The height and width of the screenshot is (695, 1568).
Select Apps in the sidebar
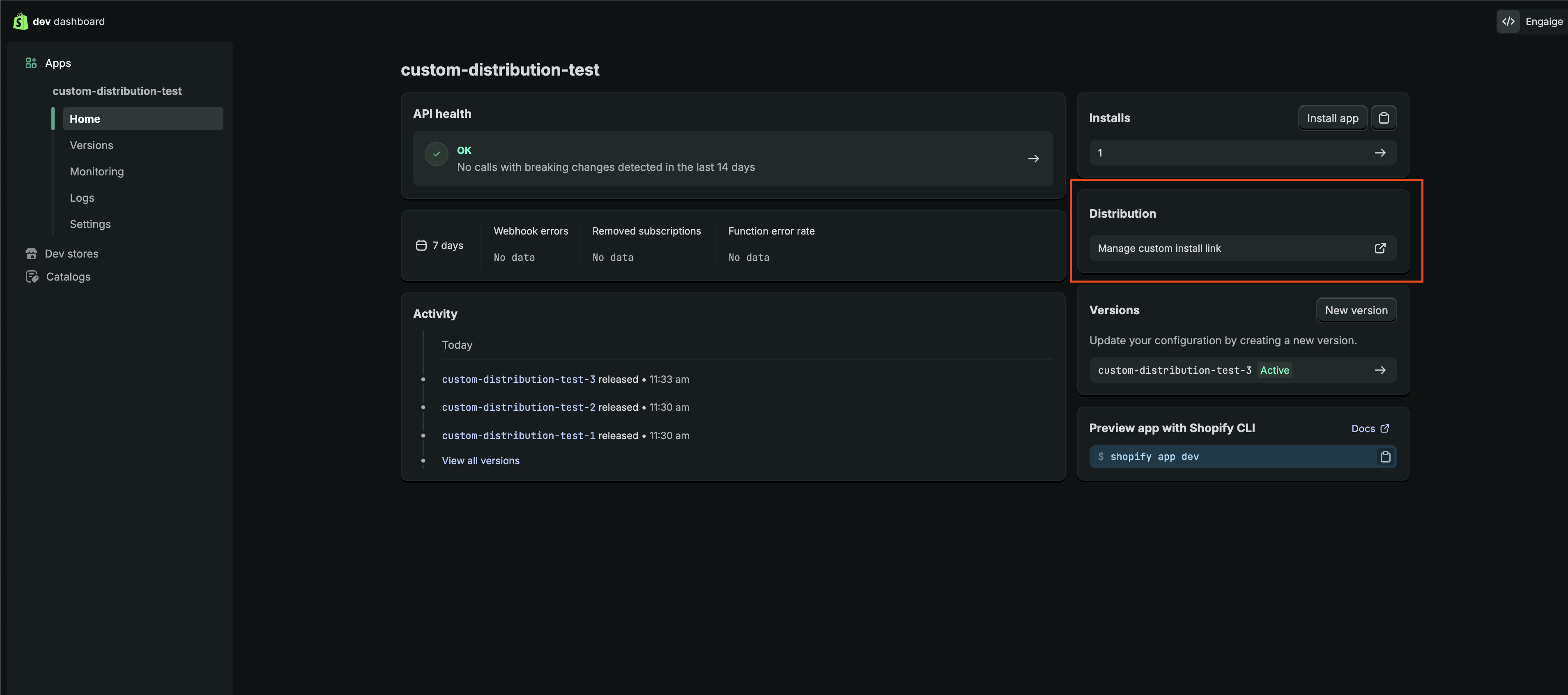[x=58, y=63]
